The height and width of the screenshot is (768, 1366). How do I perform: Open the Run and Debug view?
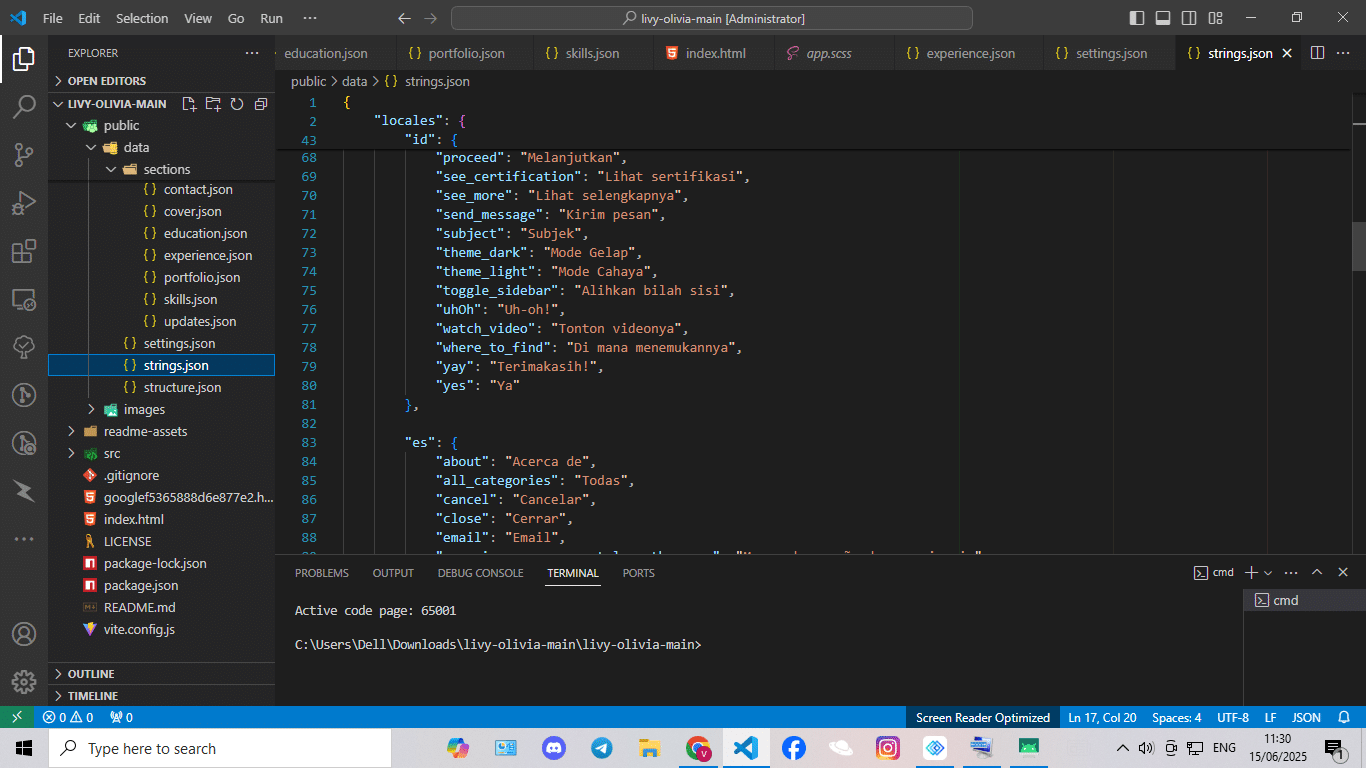tap(24, 203)
